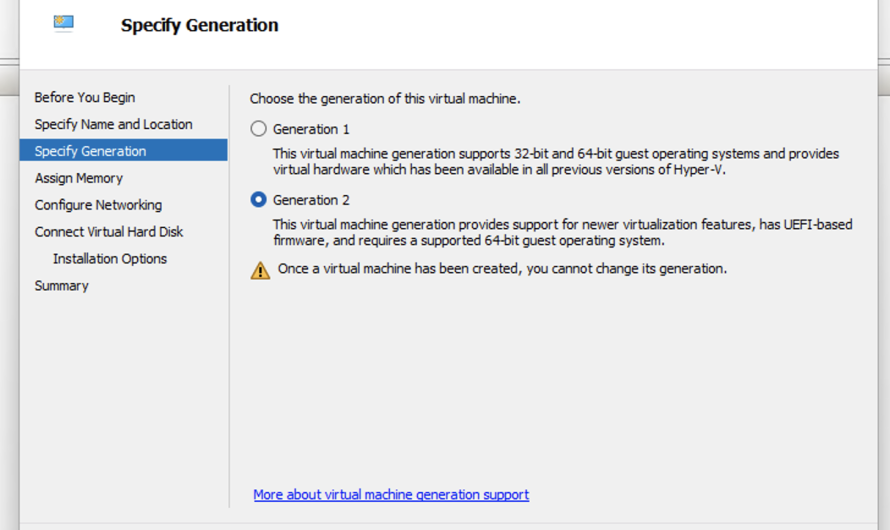Click the 'Generation 1' option label text
This screenshot has height=530, width=890.
click(311, 129)
